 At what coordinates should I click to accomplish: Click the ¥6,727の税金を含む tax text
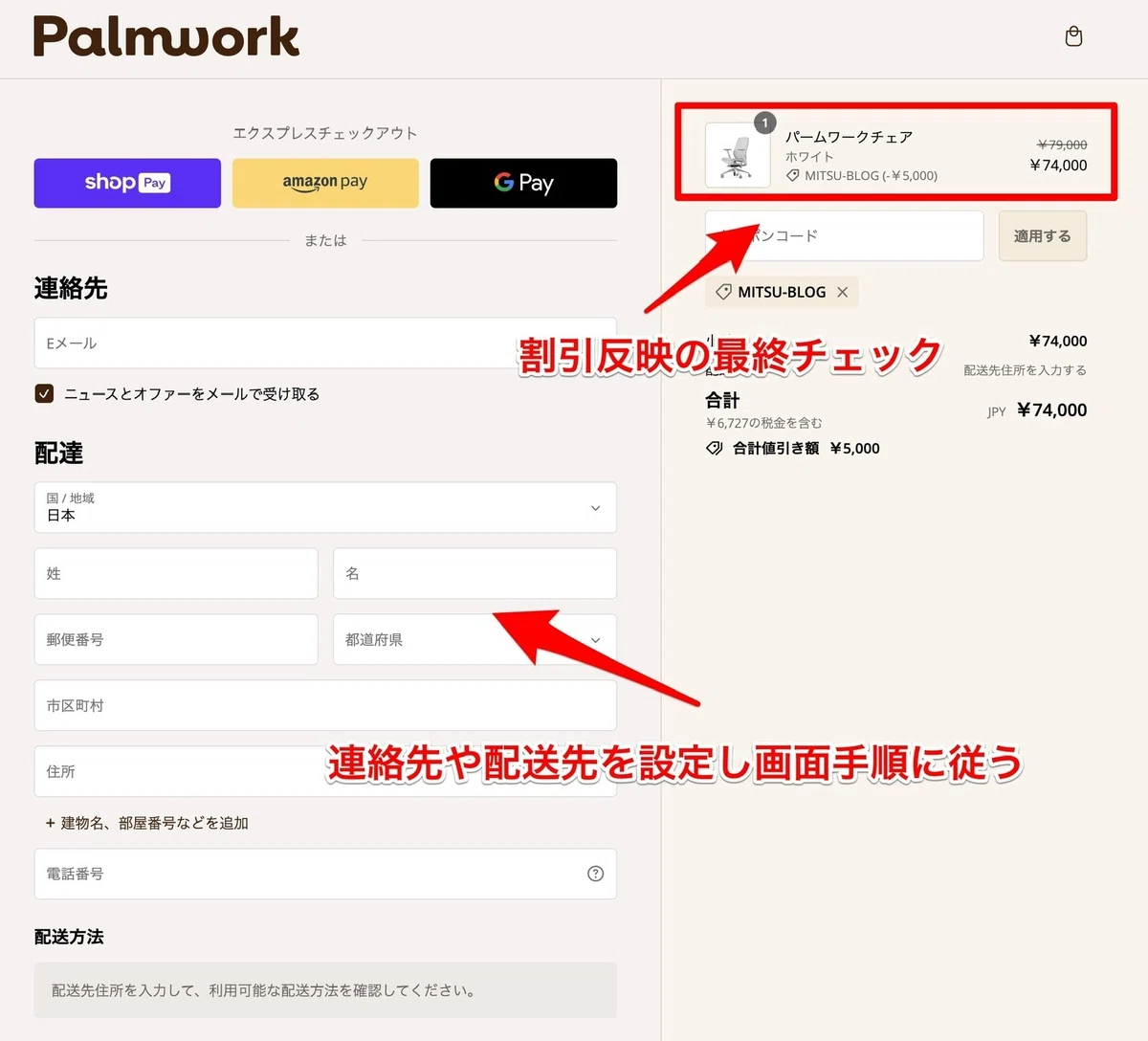tap(764, 423)
